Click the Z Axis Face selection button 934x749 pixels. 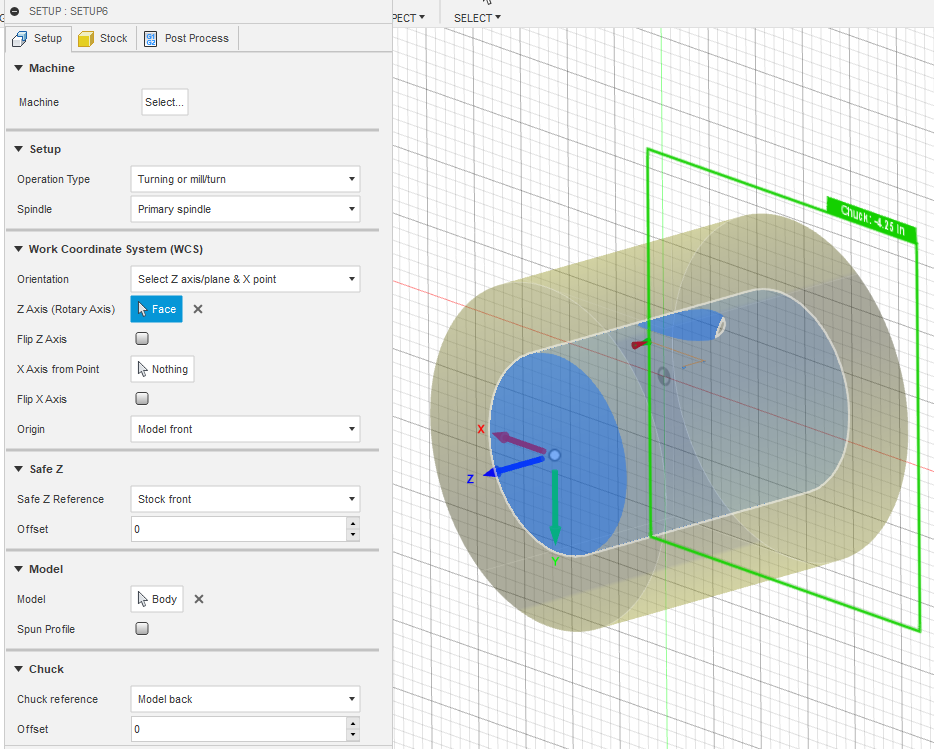(x=157, y=309)
